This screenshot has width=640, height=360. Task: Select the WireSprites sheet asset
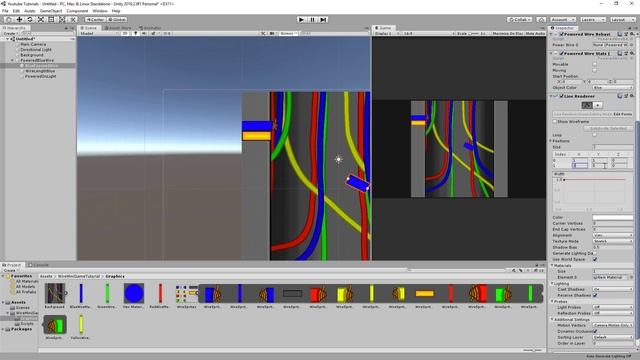pyautogui.click(x=186, y=296)
